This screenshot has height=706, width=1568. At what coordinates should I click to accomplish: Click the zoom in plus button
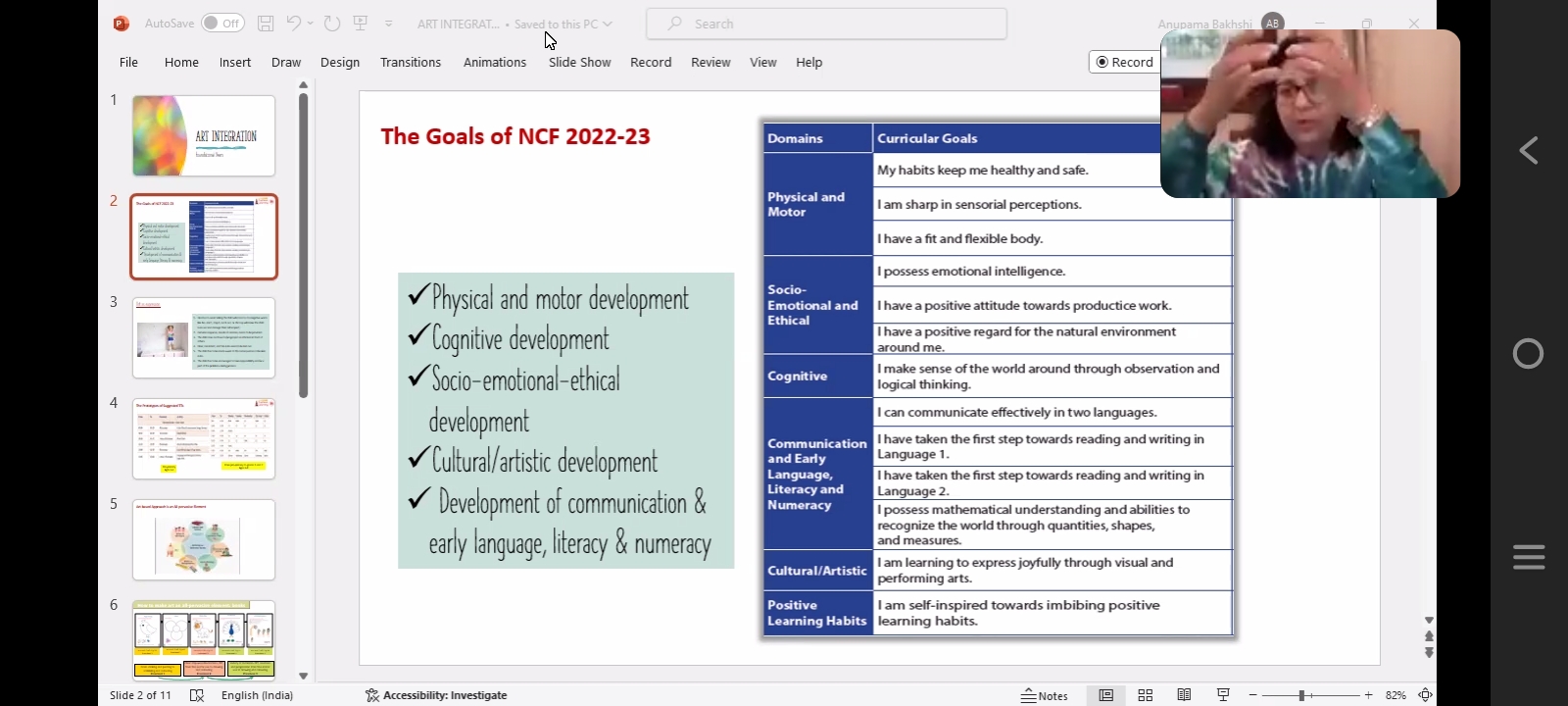[1369, 695]
